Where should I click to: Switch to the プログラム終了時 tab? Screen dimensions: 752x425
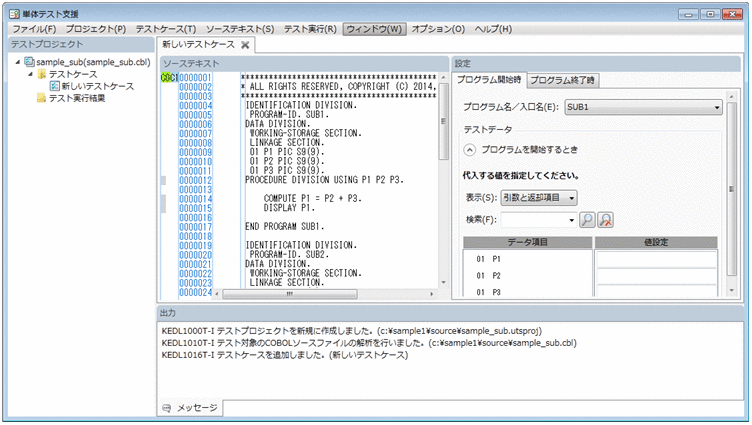click(x=562, y=81)
